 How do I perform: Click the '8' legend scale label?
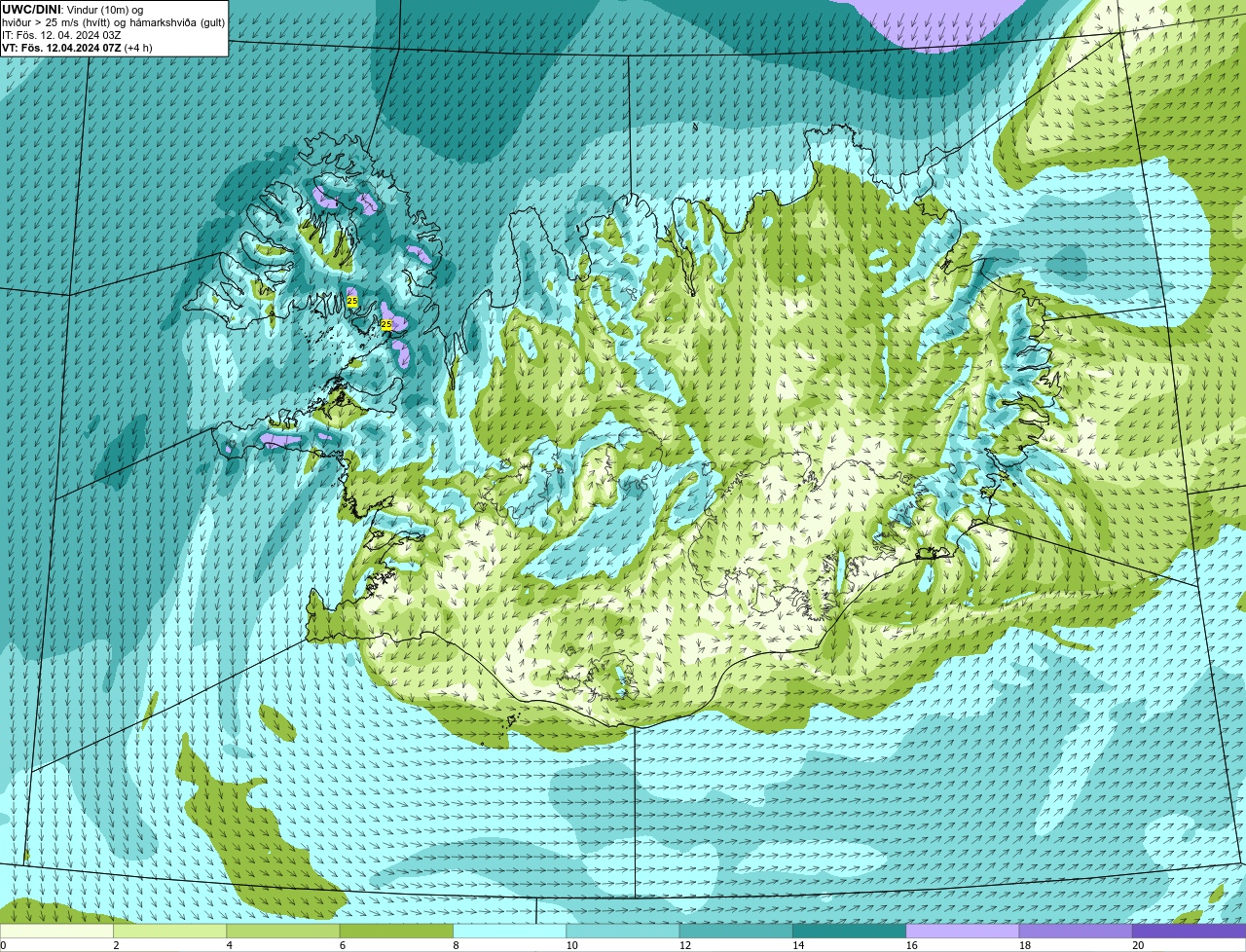455,945
